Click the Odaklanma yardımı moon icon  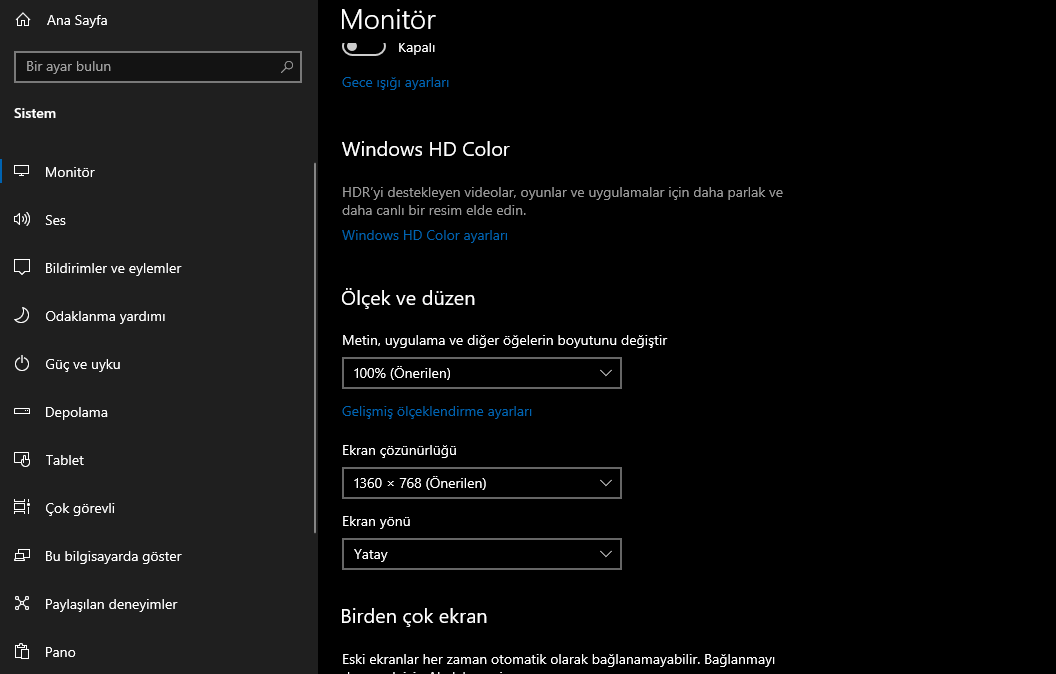point(22,316)
